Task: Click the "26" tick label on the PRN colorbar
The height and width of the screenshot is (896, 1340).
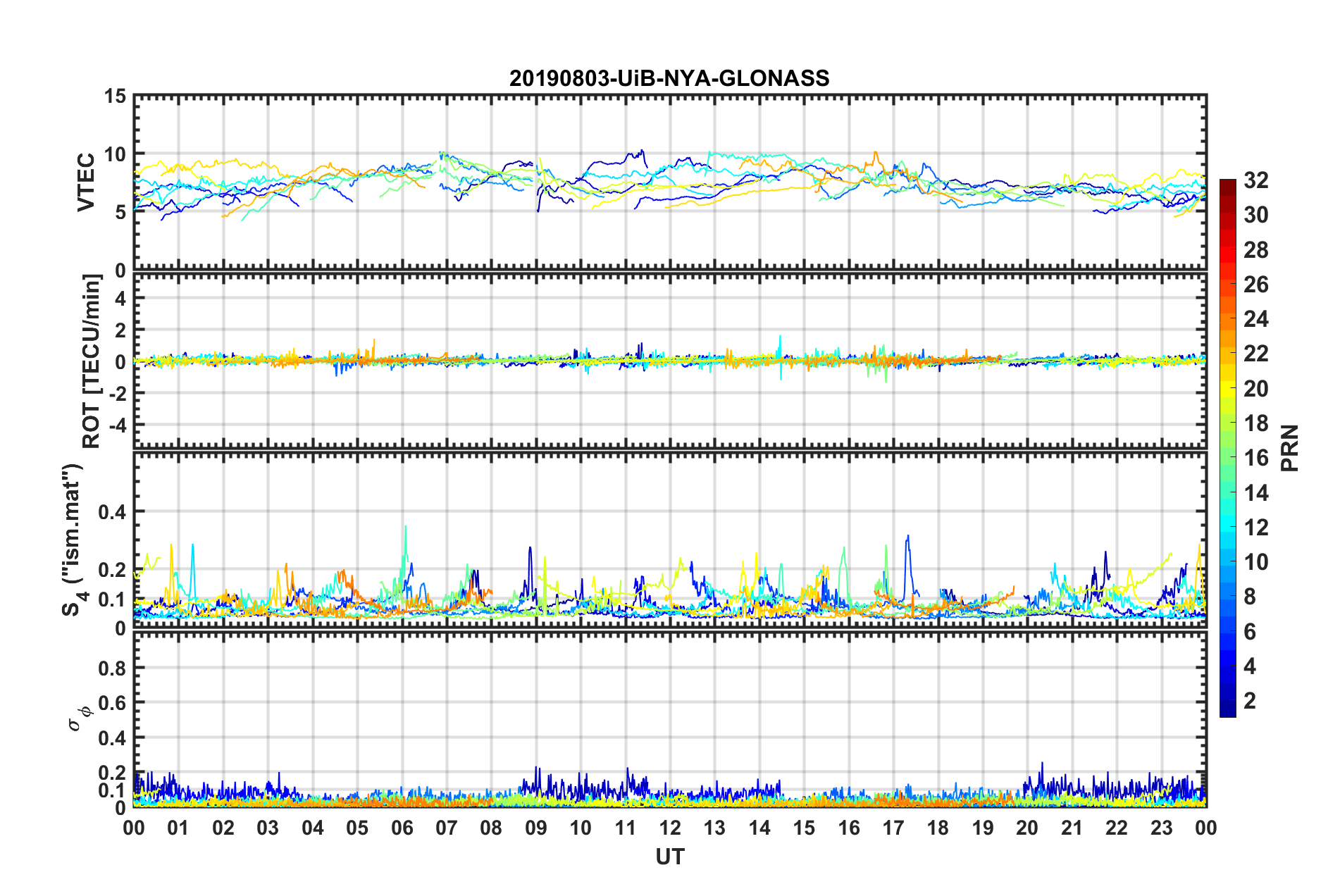Action: (x=1255, y=285)
